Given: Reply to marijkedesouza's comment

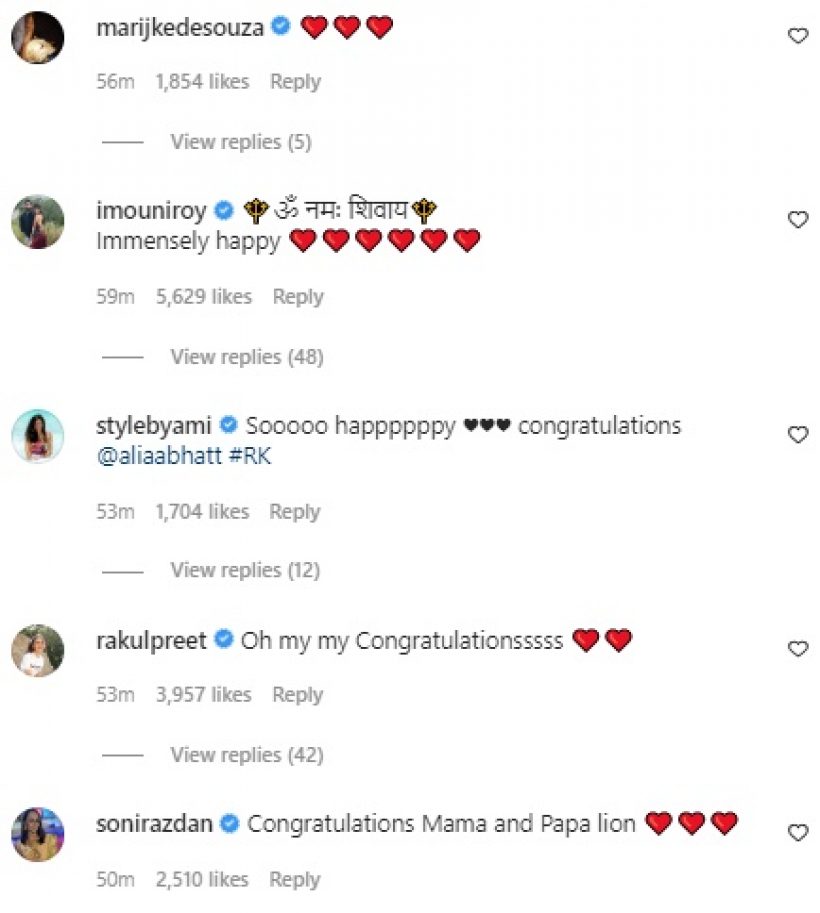Looking at the screenshot, I should pyautogui.click(x=295, y=82).
